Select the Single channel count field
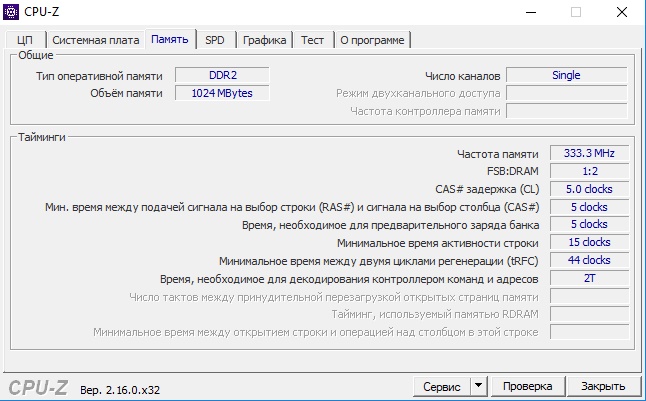Viewport: 646px width, 401px height. [x=566, y=75]
